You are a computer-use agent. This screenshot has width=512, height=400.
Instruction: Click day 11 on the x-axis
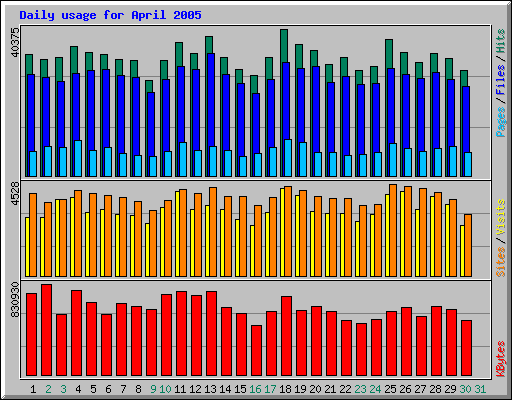(x=180, y=389)
